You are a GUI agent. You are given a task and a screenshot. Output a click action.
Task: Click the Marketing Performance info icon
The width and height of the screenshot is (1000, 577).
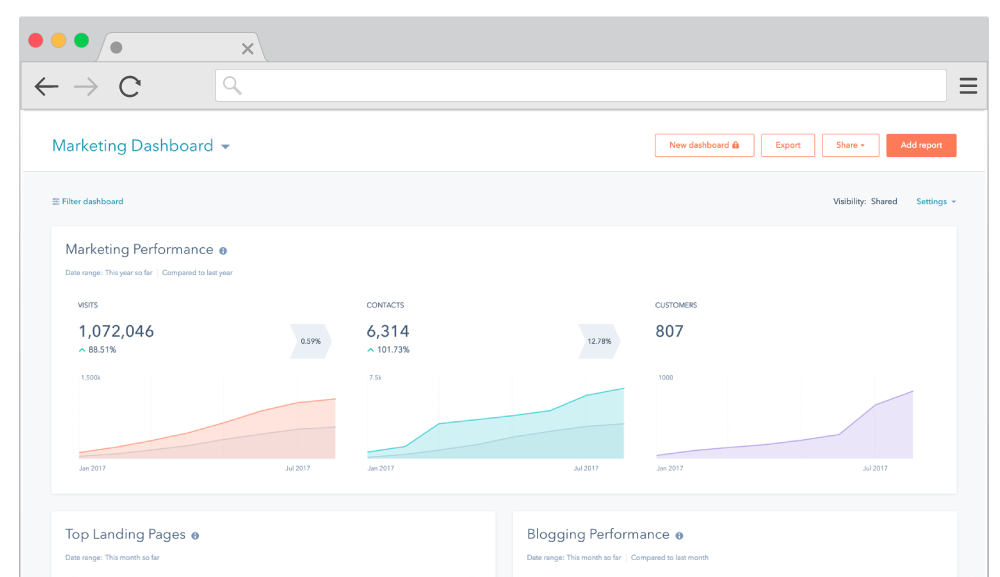coord(223,251)
